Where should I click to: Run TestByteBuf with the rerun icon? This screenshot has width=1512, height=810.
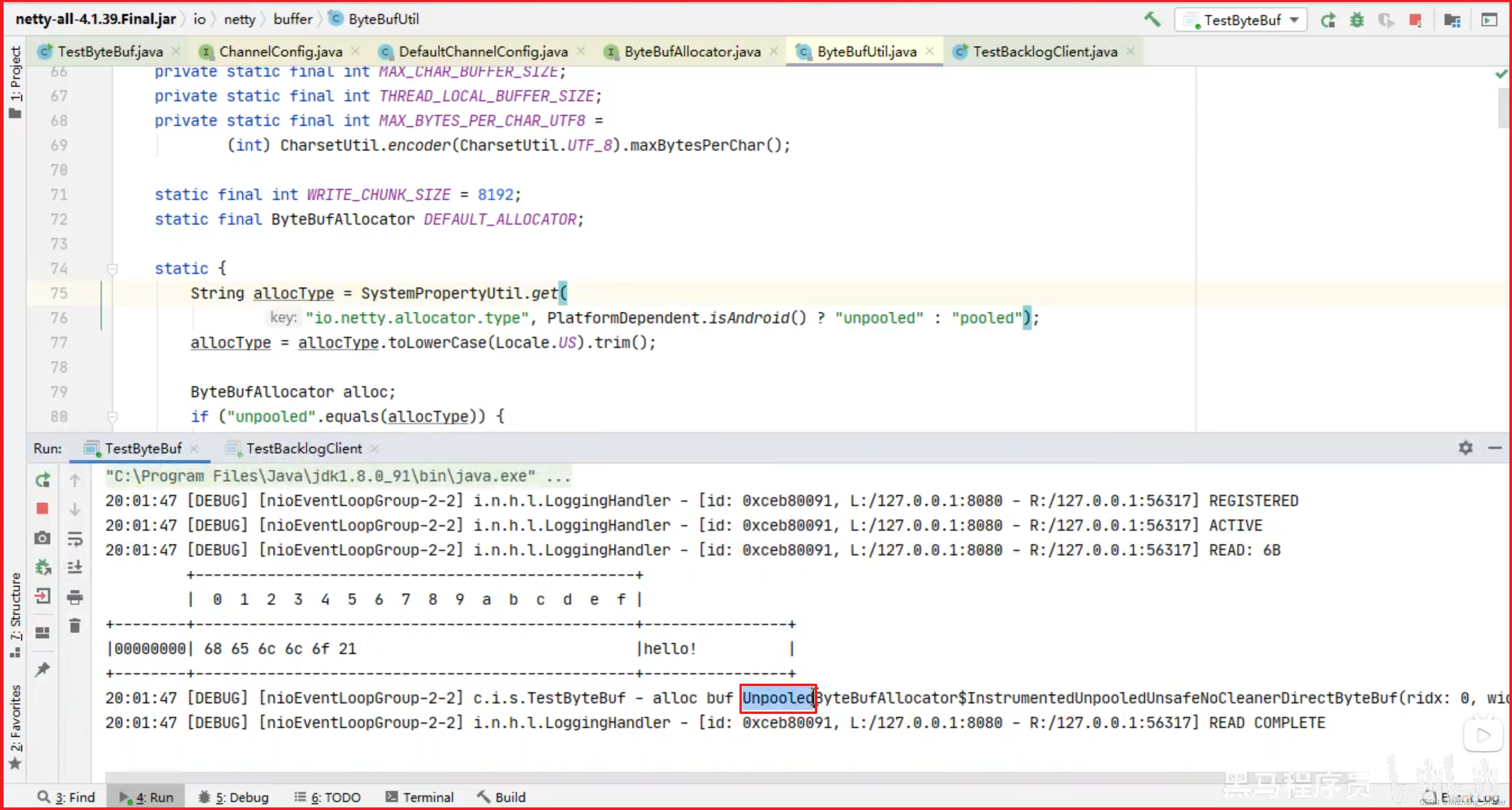point(1328,20)
